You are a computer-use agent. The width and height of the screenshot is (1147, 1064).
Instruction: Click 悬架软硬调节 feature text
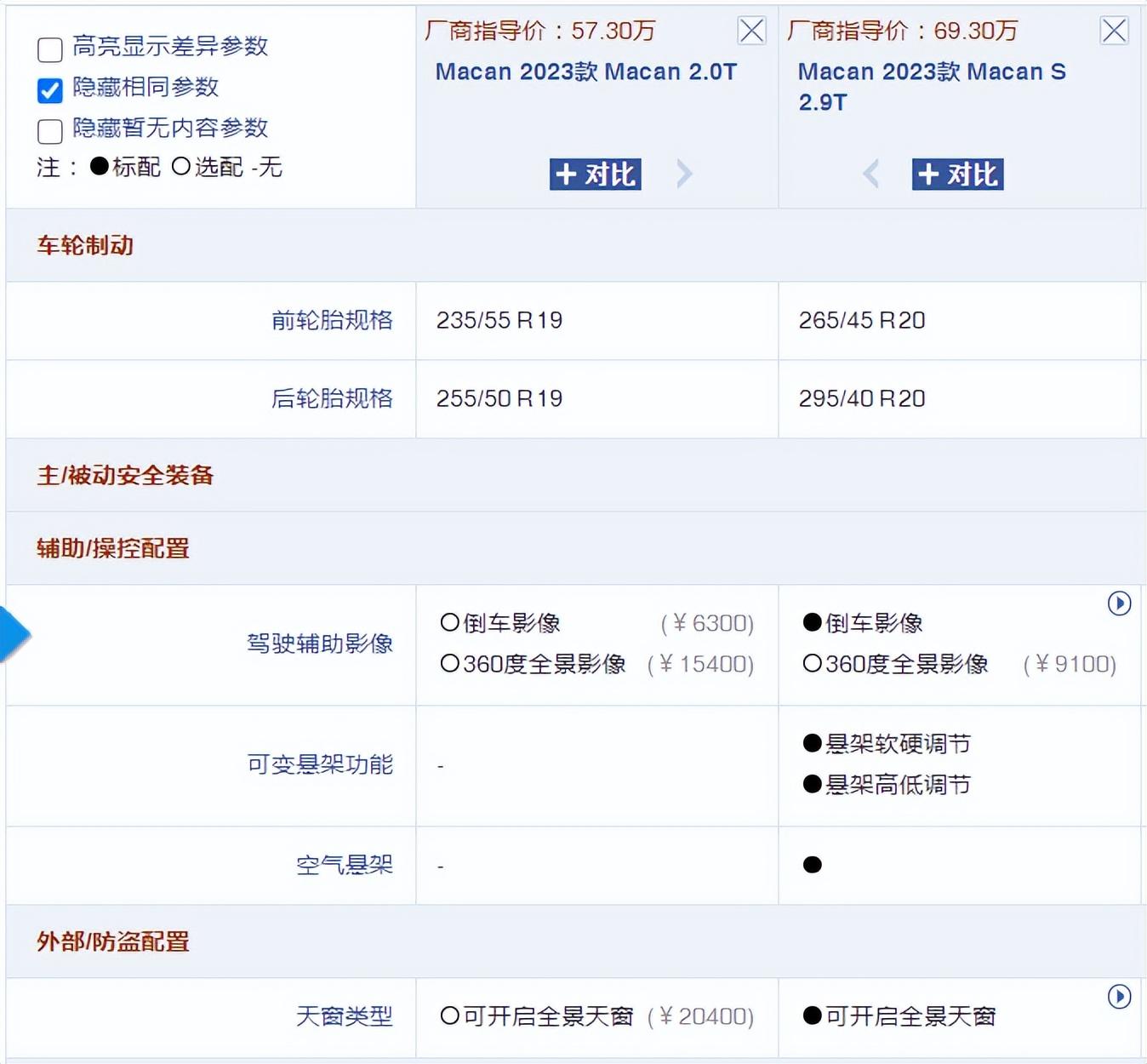tap(898, 744)
